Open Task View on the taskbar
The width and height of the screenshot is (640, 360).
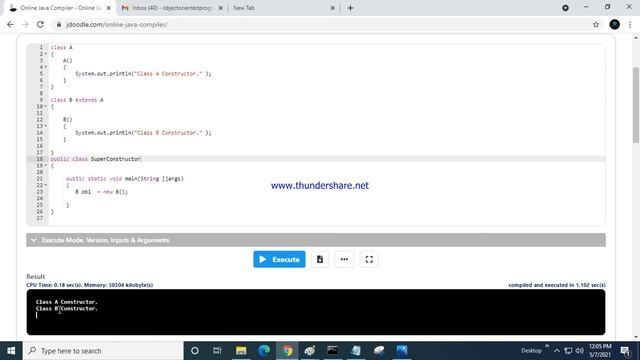(x=217, y=351)
